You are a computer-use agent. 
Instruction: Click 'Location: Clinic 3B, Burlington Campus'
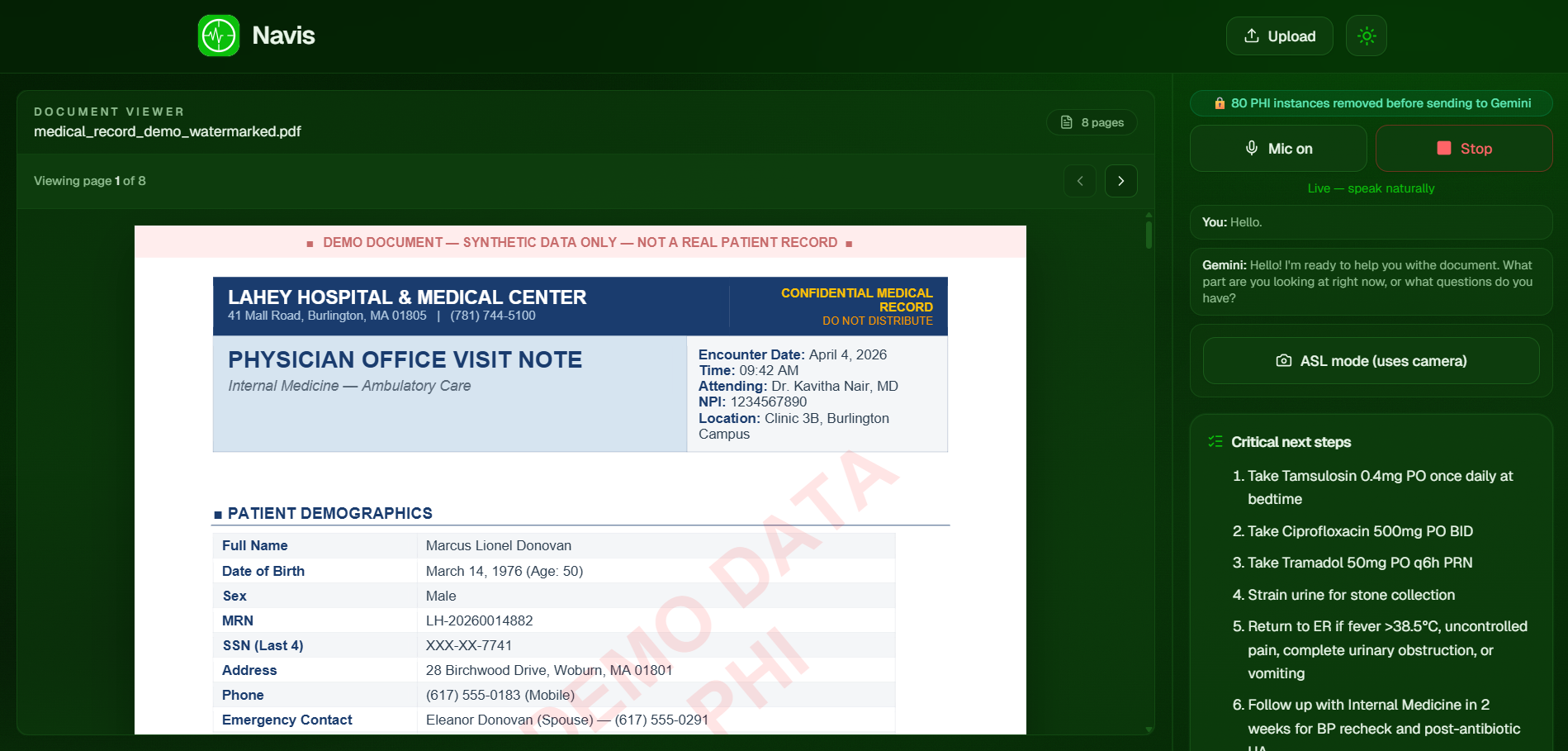(x=794, y=426)
